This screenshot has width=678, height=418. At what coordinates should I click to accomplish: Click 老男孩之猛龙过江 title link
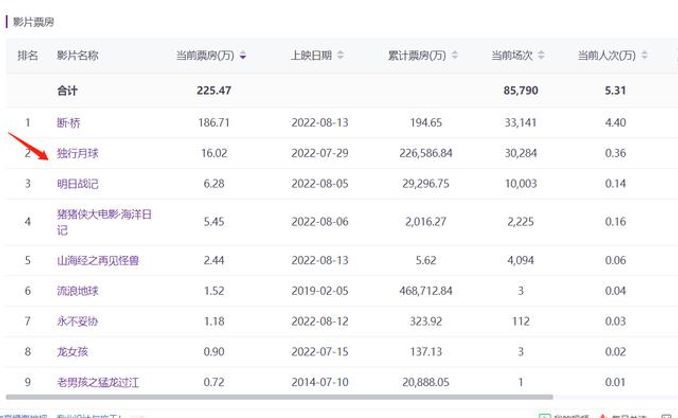click(97, 382)
